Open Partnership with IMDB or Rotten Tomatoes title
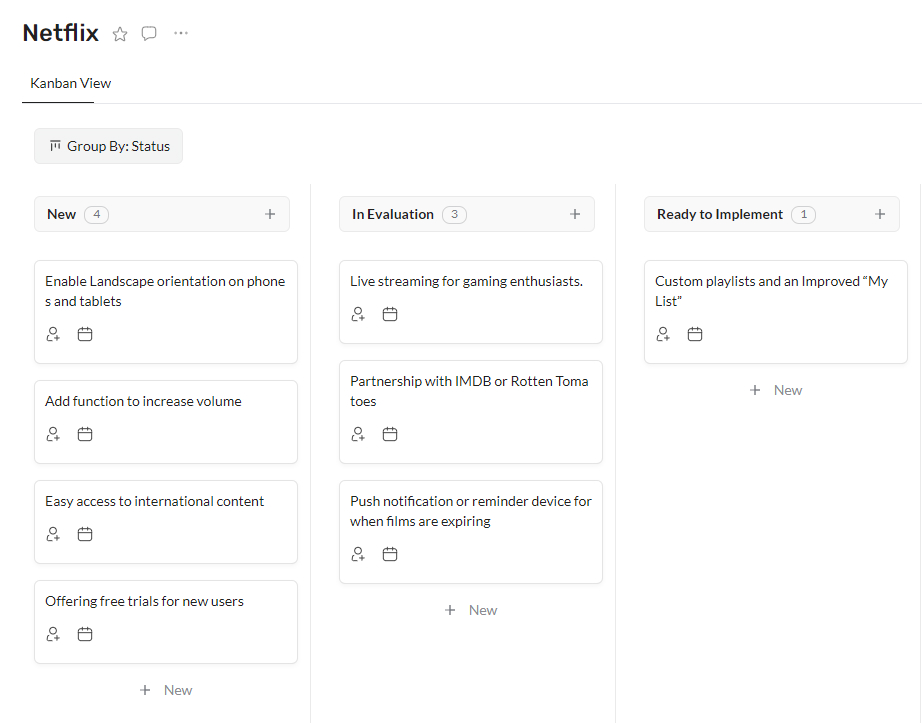 pos(469,391)
